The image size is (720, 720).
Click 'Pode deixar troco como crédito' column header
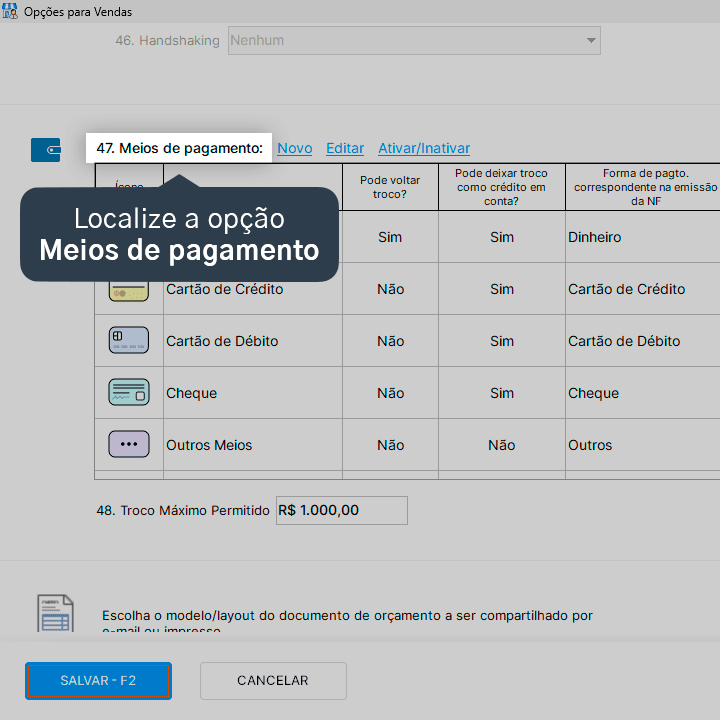[501, 187]
